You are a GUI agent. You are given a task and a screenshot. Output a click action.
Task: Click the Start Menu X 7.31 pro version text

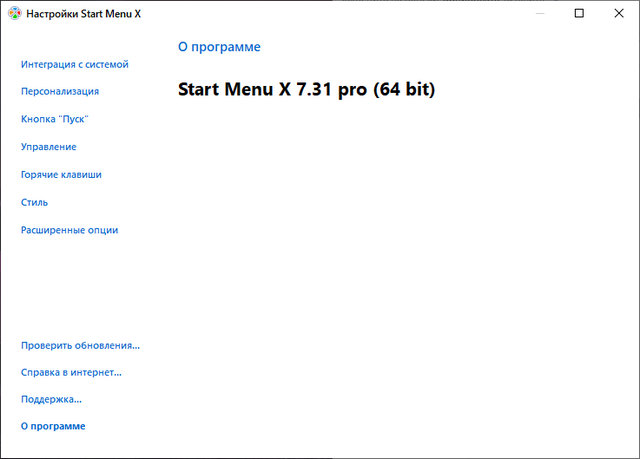tap(307, 89)
